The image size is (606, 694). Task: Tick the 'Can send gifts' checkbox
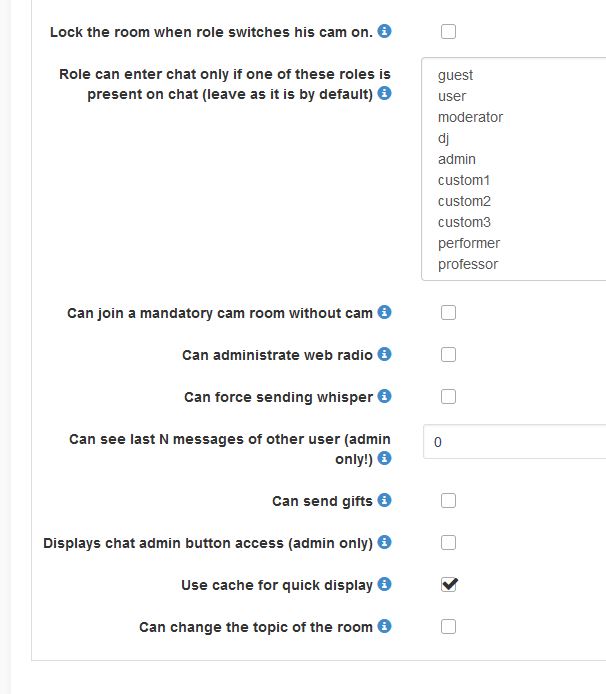(449, 501)
